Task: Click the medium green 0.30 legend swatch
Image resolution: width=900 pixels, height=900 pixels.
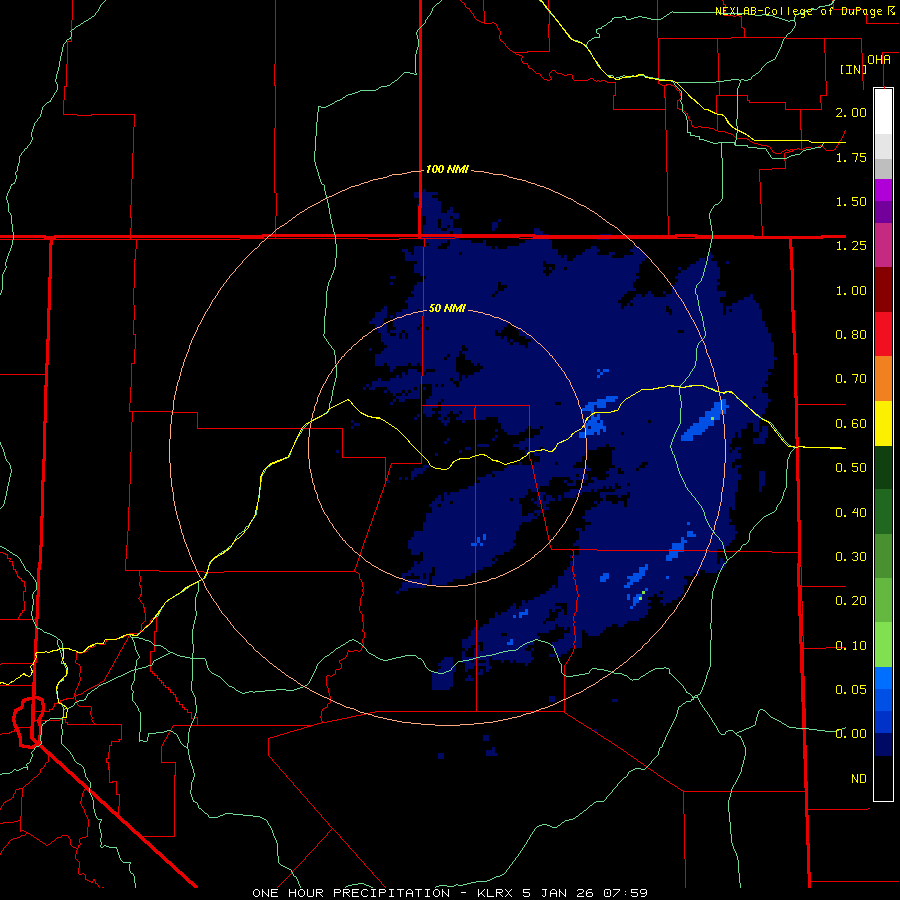Action: (883, 556)
